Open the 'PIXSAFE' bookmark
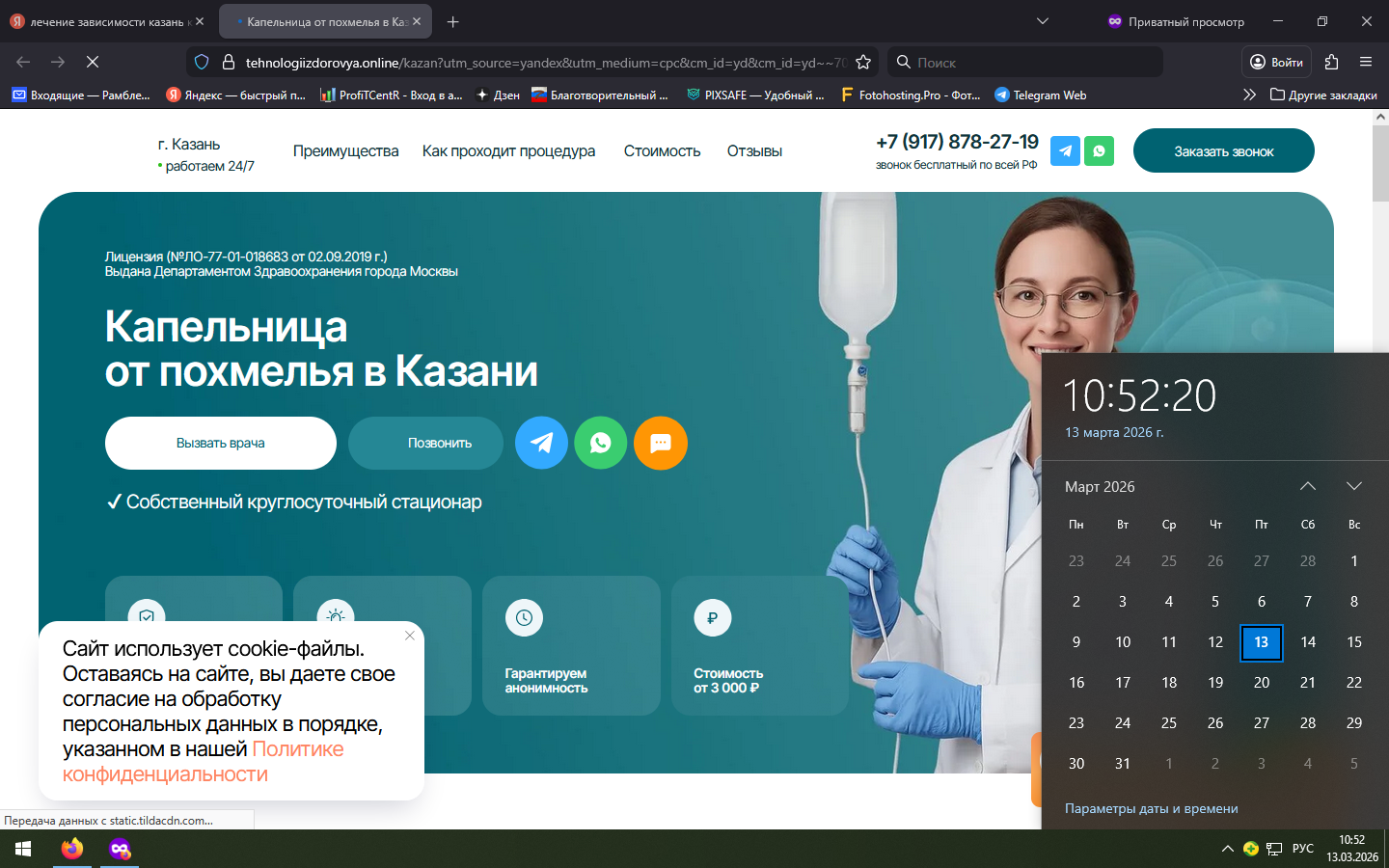The image size is (1389, 868). pos(754,95)
